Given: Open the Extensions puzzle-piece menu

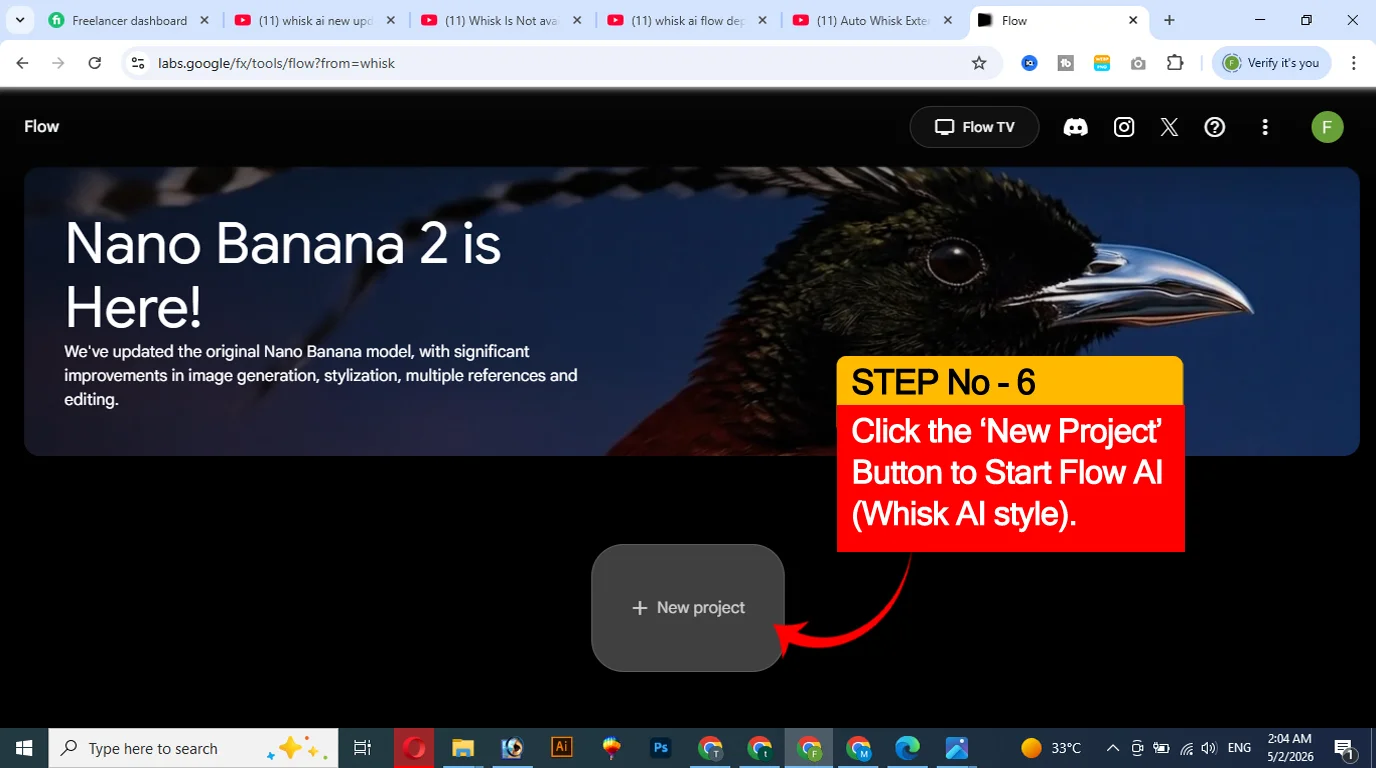Looking at the screenshot, I should coord(1175,63).
